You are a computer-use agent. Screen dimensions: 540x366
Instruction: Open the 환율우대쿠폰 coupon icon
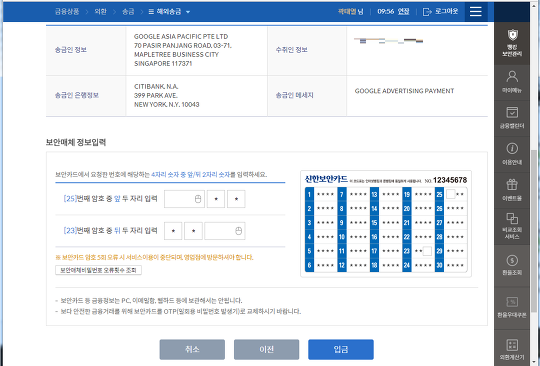(x=512, y=302)
